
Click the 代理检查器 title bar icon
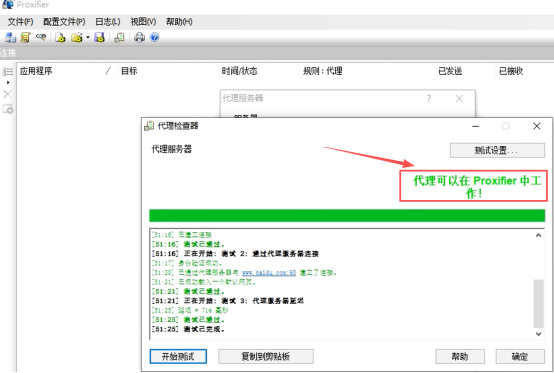[149, 126]
